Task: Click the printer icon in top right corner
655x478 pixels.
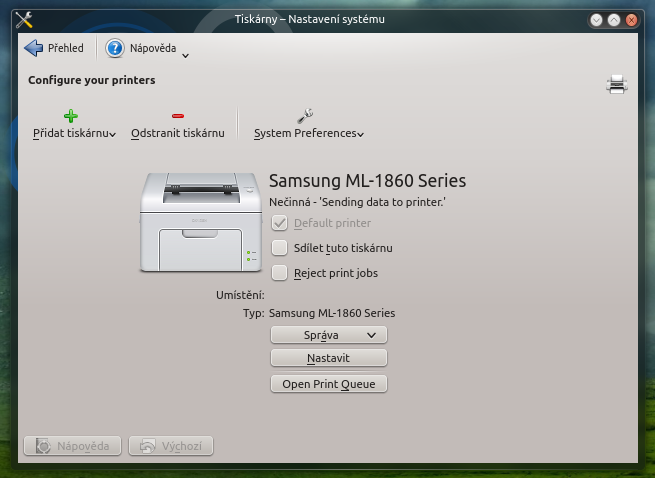Action: coord(616,85)
